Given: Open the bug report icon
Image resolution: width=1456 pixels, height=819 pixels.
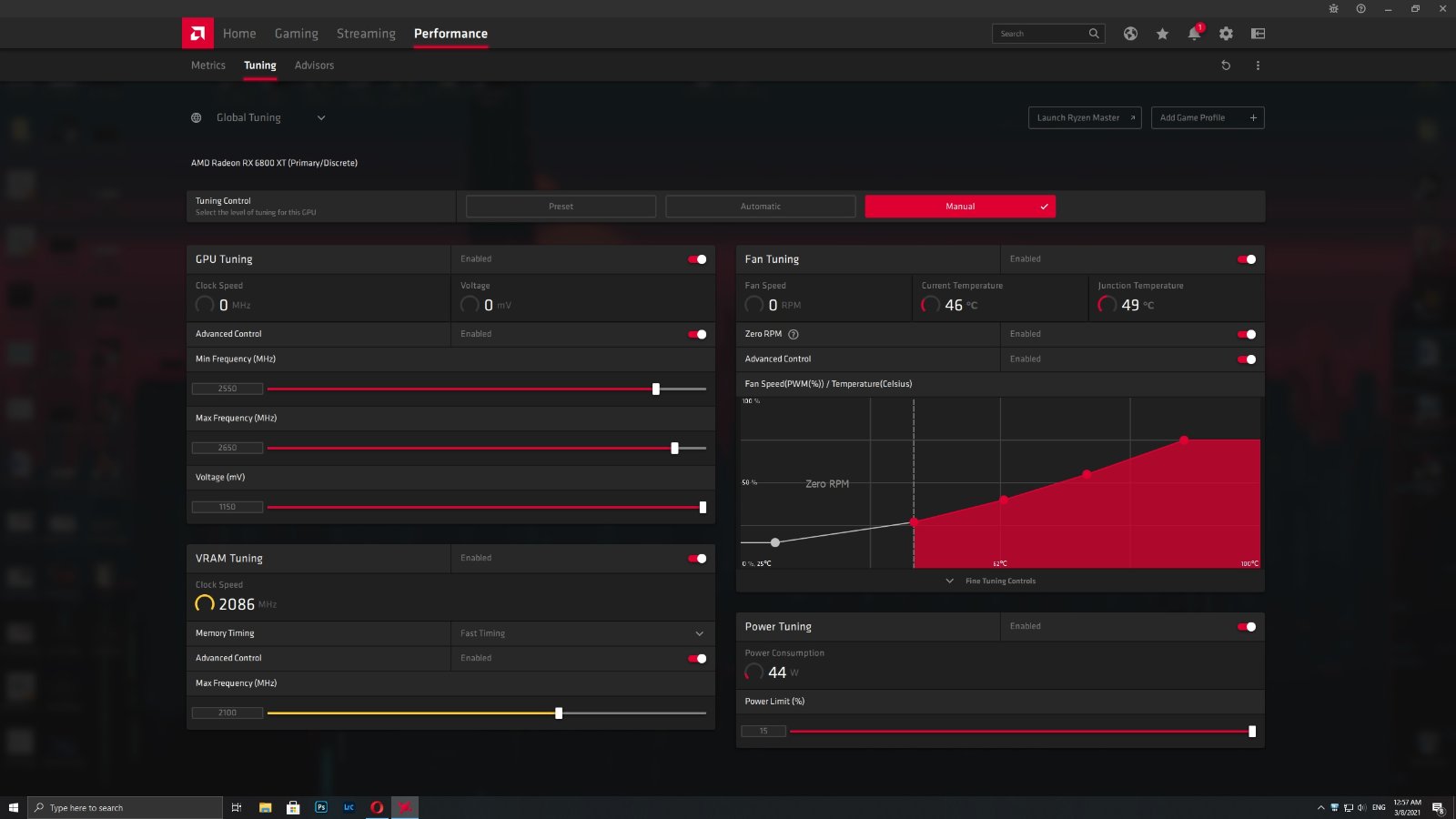Looking at the screenshot, I should [x=1333, y=8].
